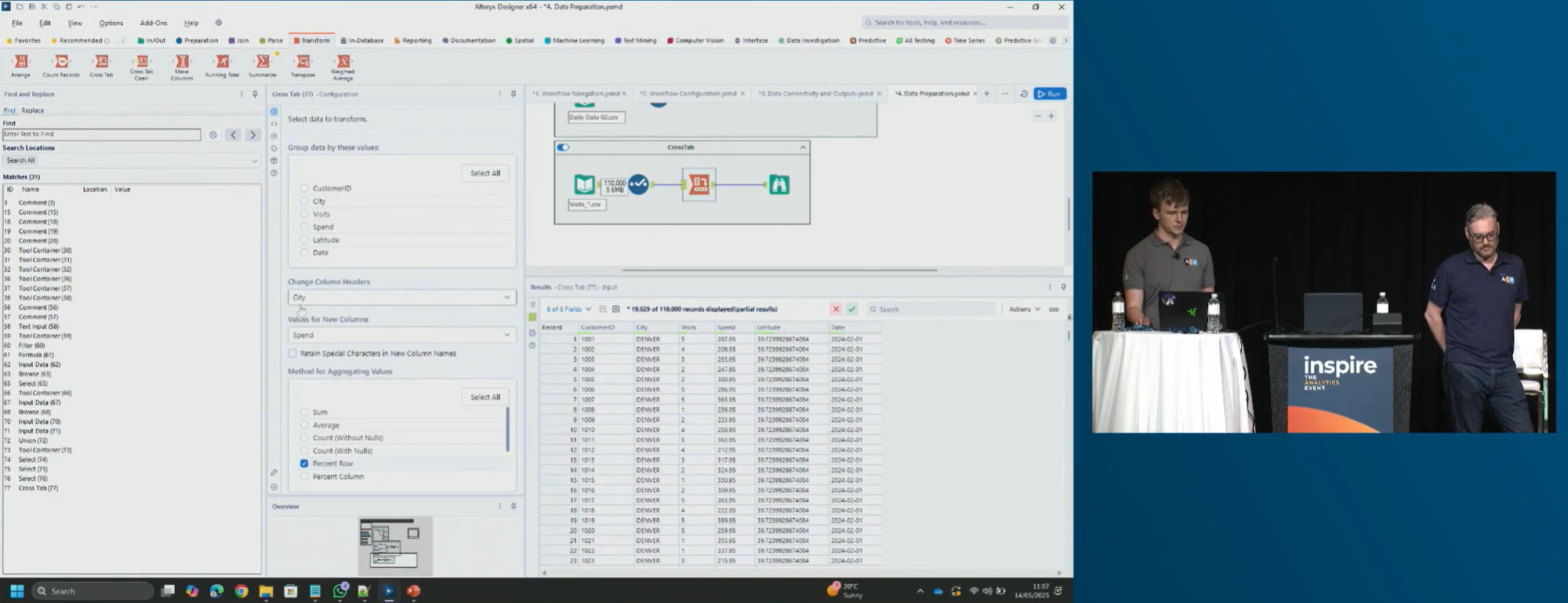The image size is (1568, 603).
Task: Click the green checkmark in results toolbar
Action: point(851,309)
